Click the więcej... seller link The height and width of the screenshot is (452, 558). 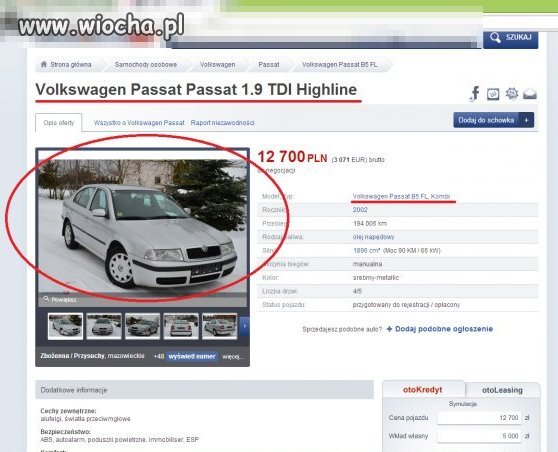tap(233, 357)
